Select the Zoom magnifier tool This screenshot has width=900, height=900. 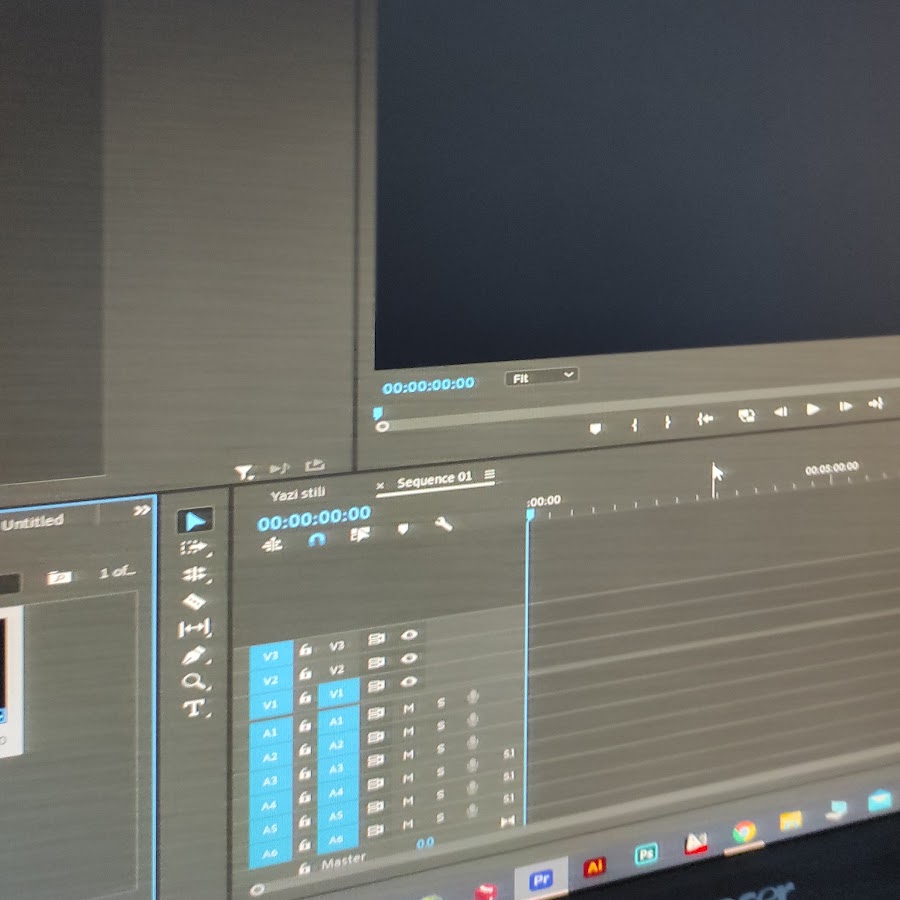(195, 681)
